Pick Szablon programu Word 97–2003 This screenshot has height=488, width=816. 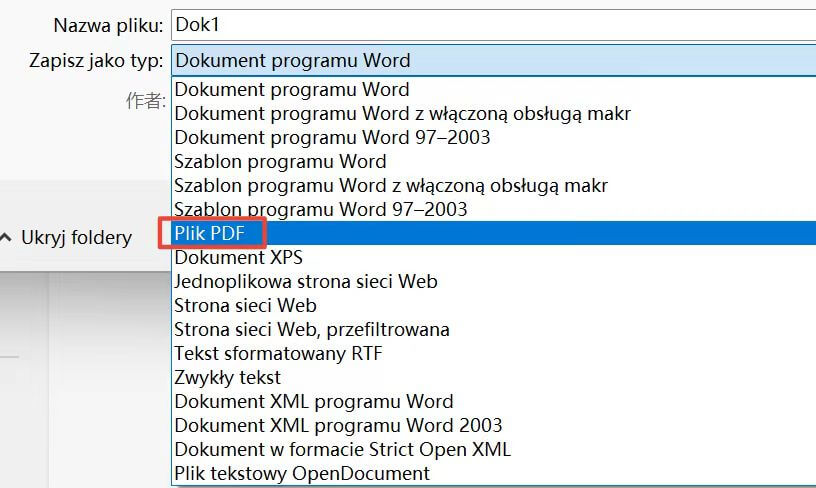[x=493, y=209]
